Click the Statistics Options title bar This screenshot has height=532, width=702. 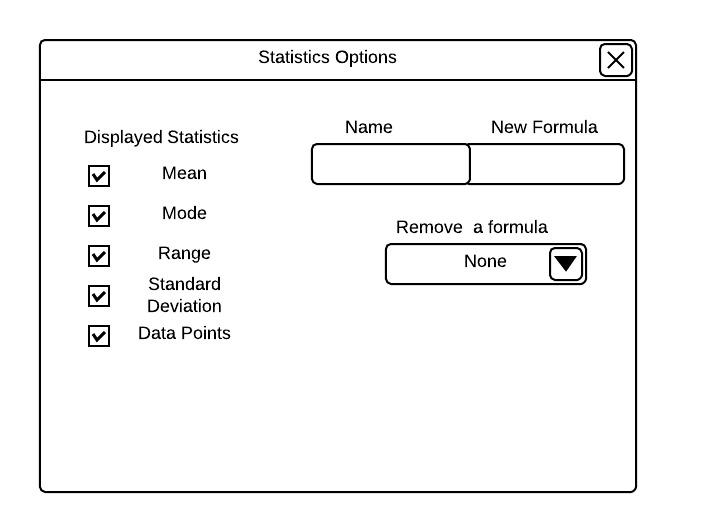point(327,57)
